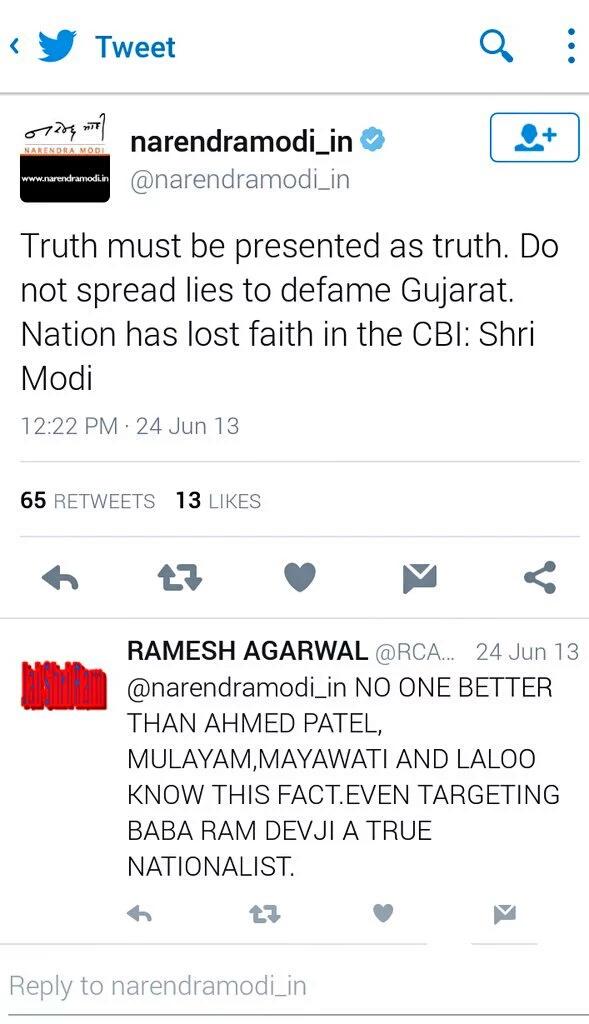
Task: Open the @narendramodi_in mention in reply
Action: coord(236,688)
